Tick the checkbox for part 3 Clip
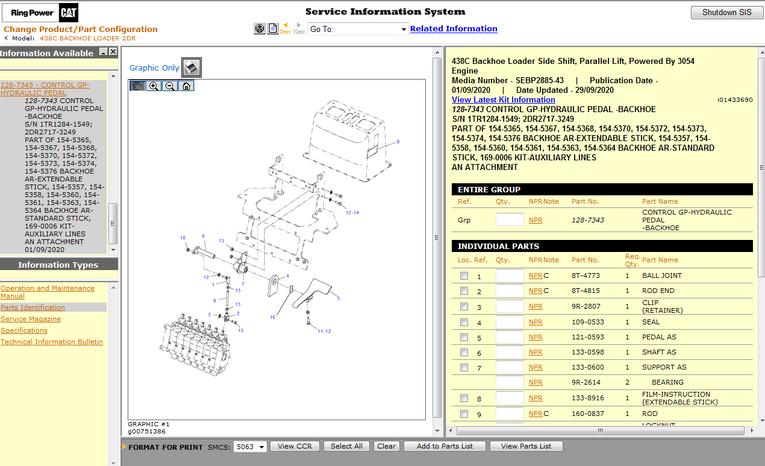Screen dimensions: 765x466 pyautogui.click(x=463, y=307)
